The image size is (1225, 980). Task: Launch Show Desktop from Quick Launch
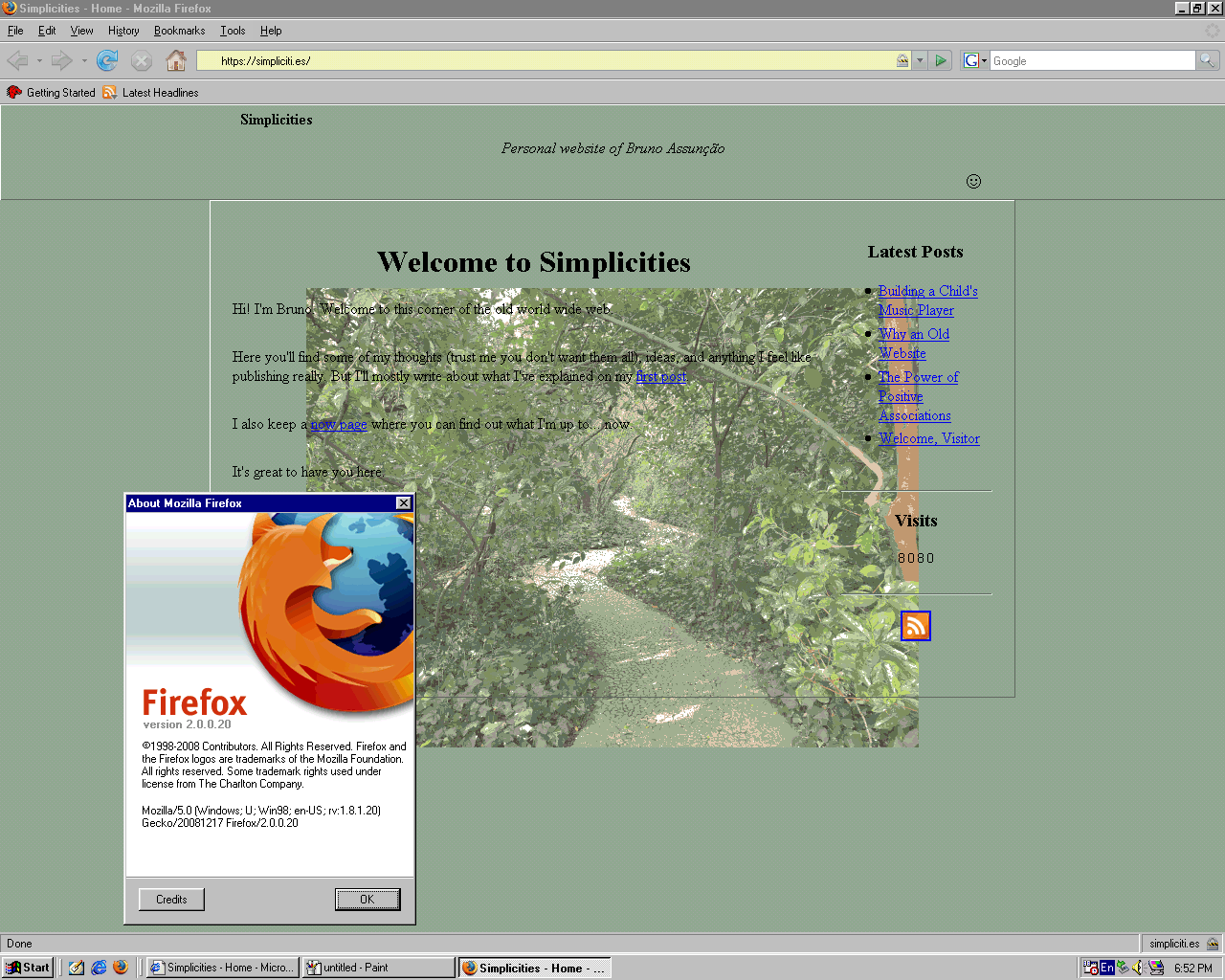(77, 968)
